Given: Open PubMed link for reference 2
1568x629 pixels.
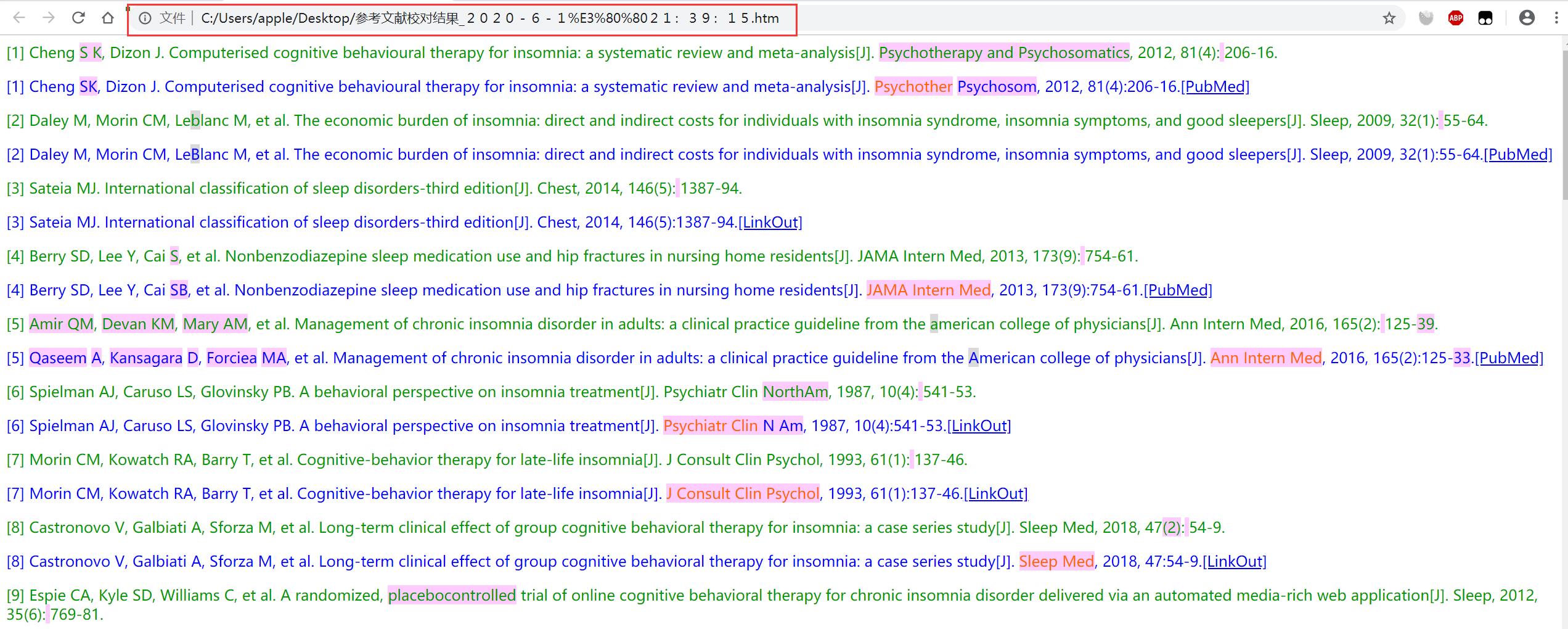Looking at the screenshot, I should 1517,155.
